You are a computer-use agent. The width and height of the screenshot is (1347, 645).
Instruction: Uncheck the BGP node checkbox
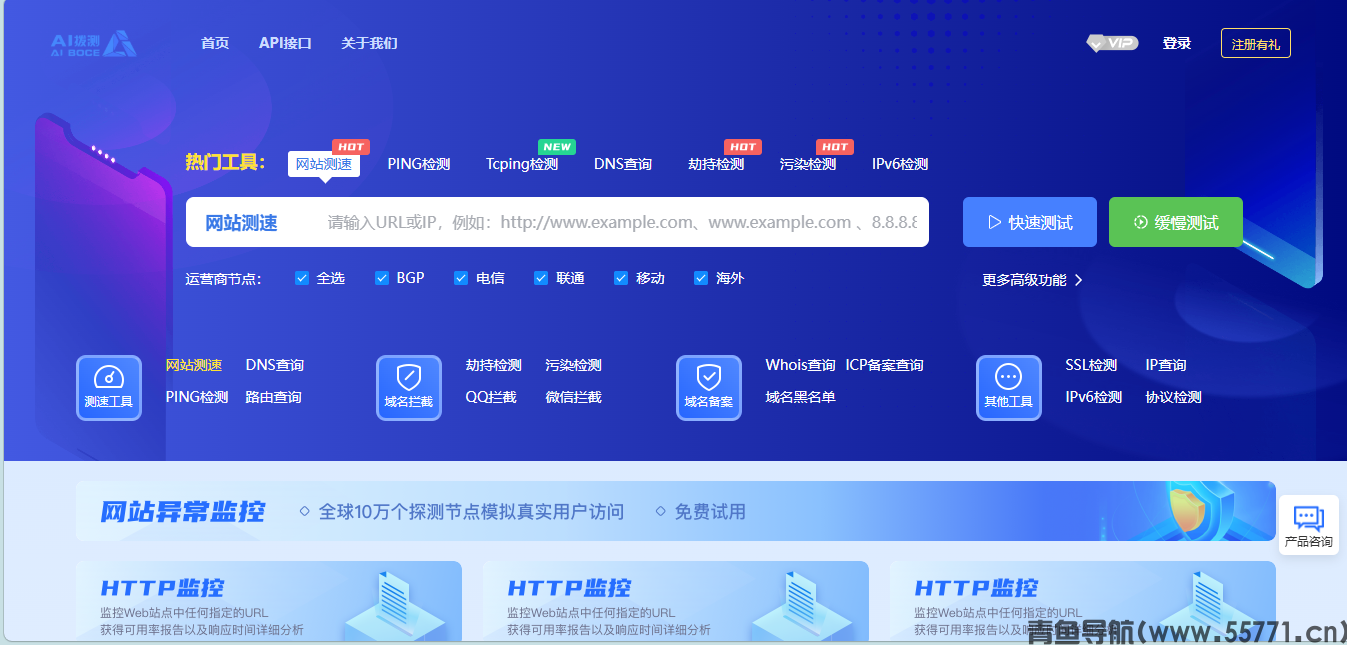(x=381, y=278)
